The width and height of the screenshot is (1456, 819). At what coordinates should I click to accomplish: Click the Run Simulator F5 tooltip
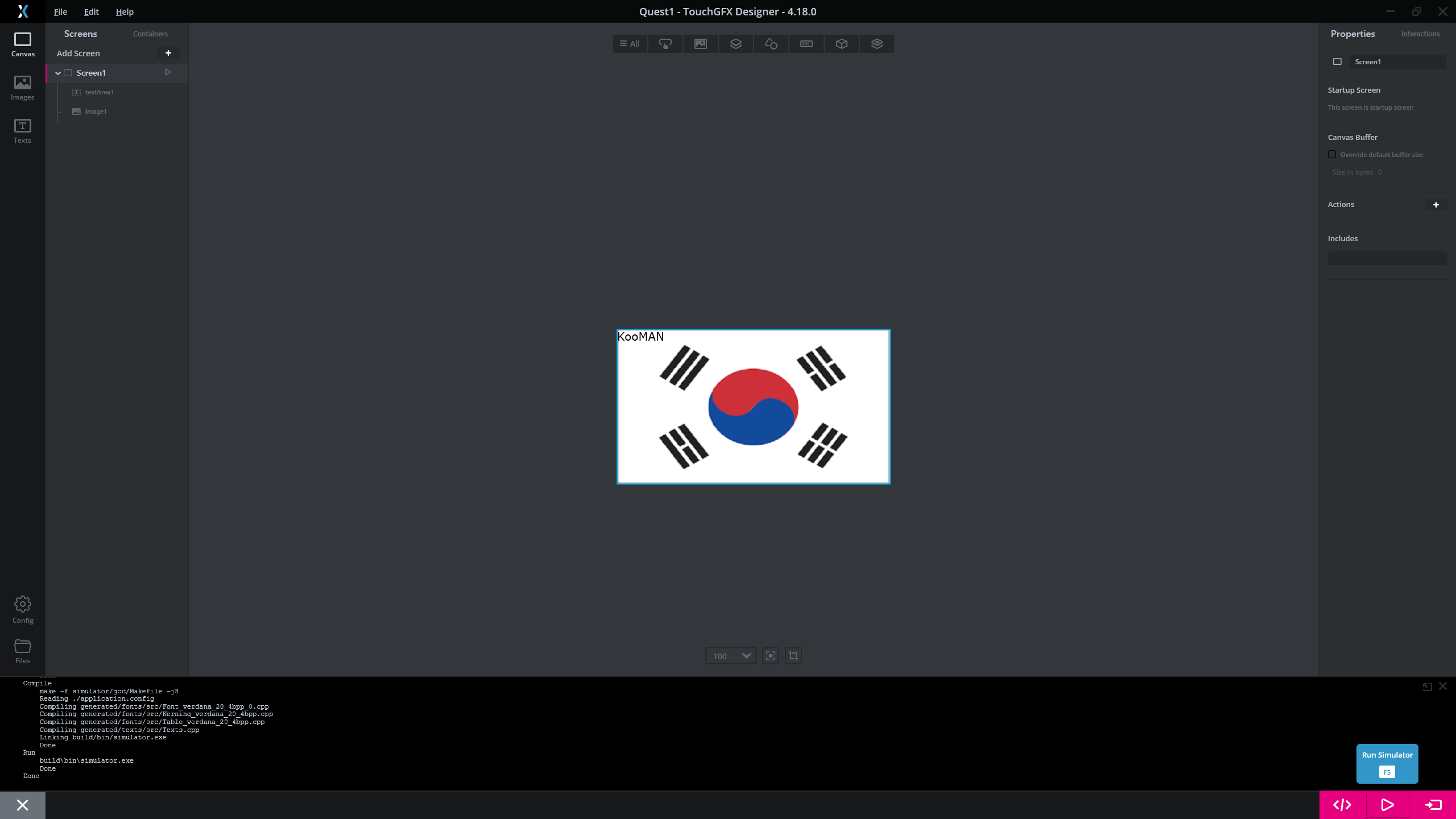1387,763
